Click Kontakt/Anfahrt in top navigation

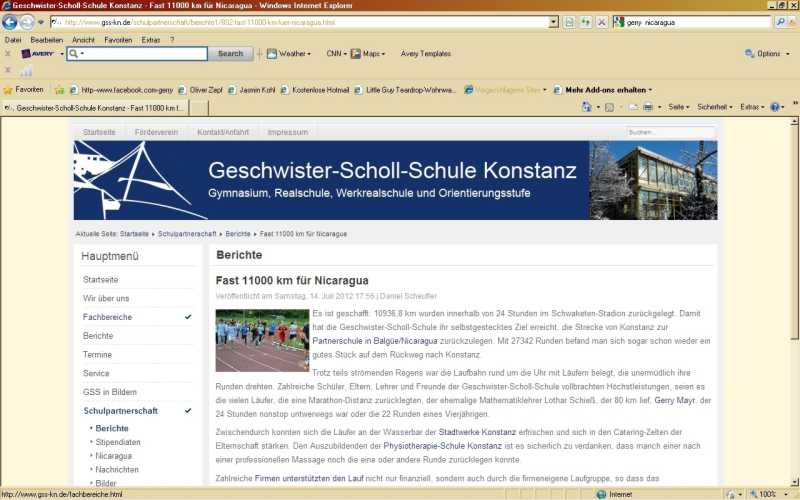[x=223, y=132]
